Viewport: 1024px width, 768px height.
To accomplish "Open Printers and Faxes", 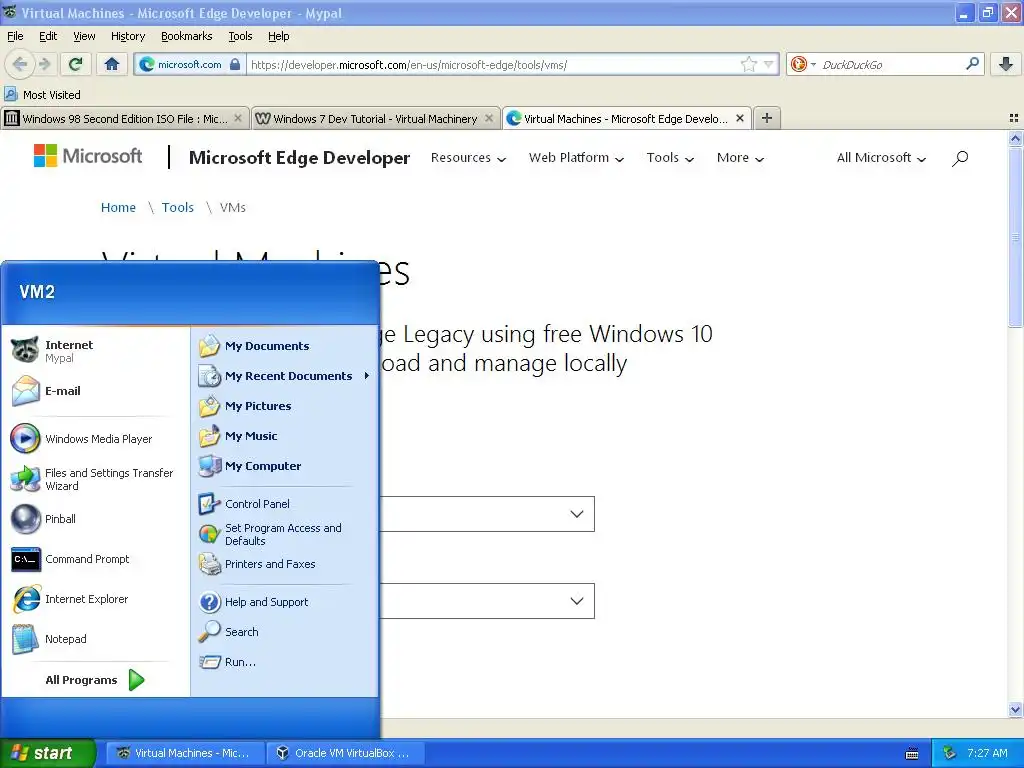I will (285, 564).
